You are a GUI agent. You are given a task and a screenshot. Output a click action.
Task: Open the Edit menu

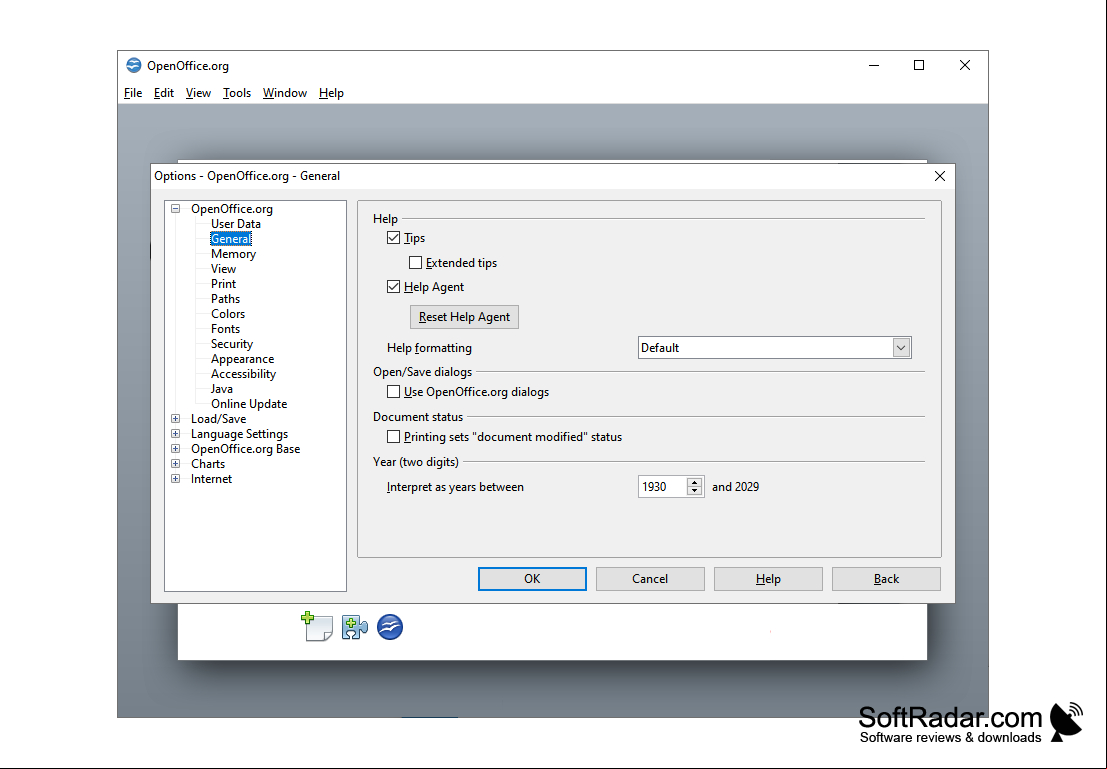pyautogui.click(x=164, y=93)
